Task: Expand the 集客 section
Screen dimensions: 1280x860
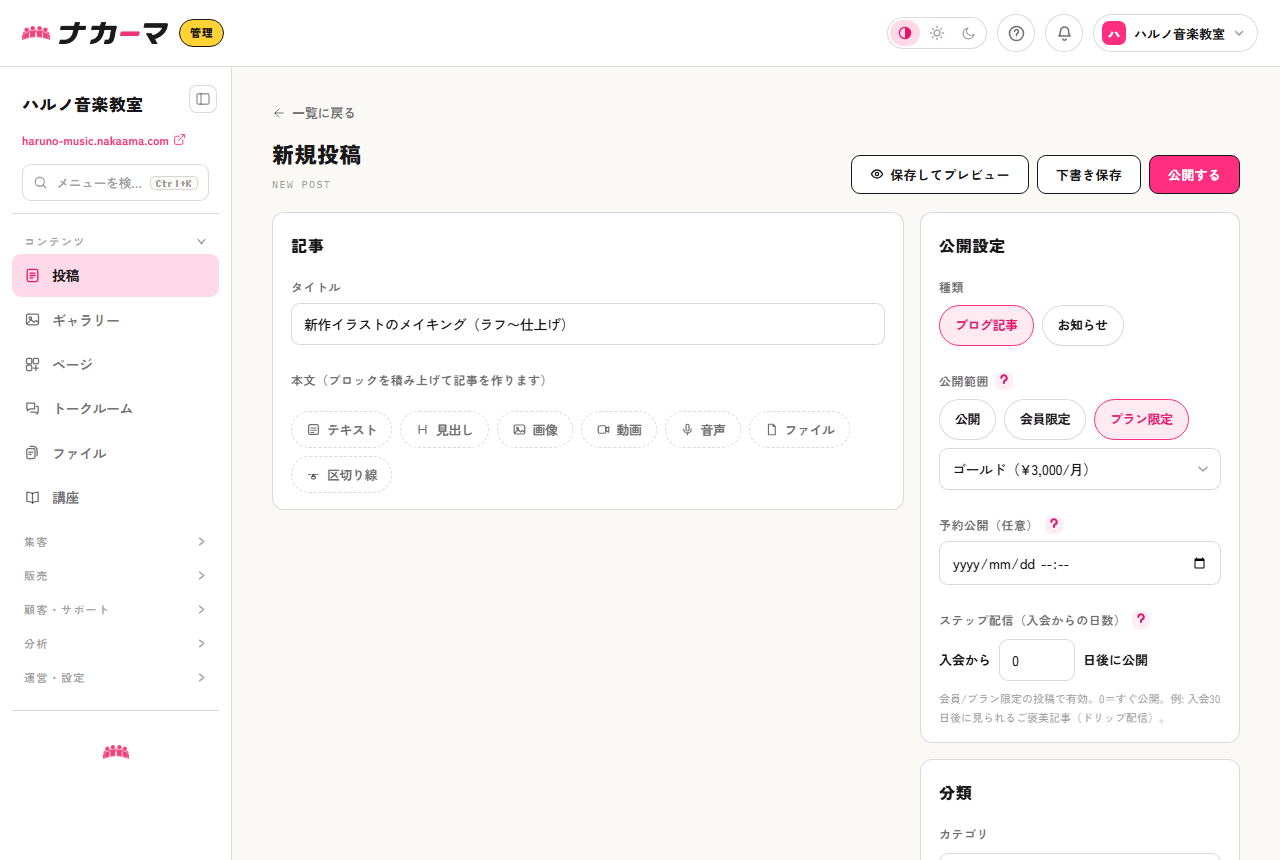Action: coord(115,542)
